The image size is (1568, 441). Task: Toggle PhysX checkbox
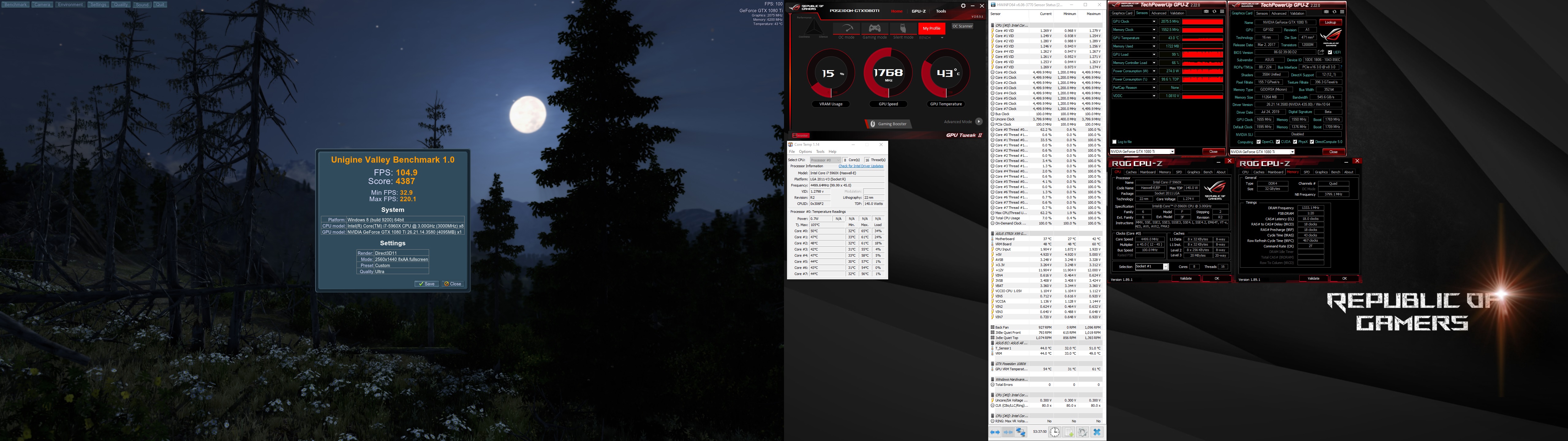click(1295, 142)
